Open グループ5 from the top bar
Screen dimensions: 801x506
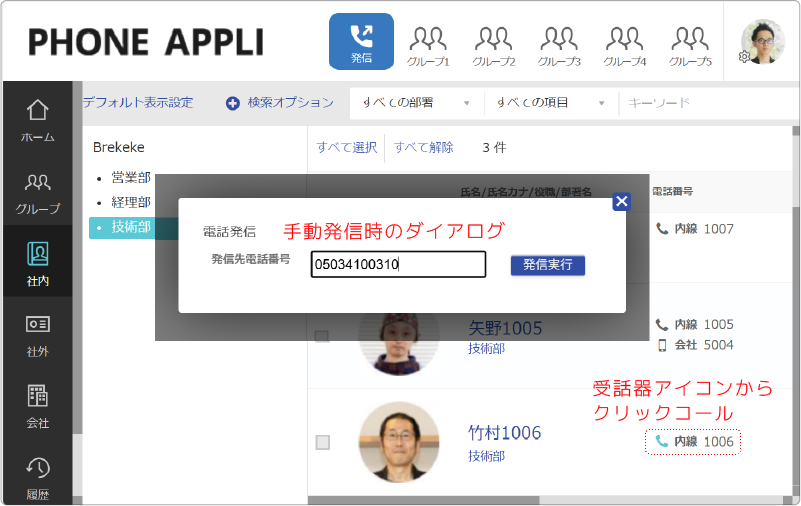690,46
